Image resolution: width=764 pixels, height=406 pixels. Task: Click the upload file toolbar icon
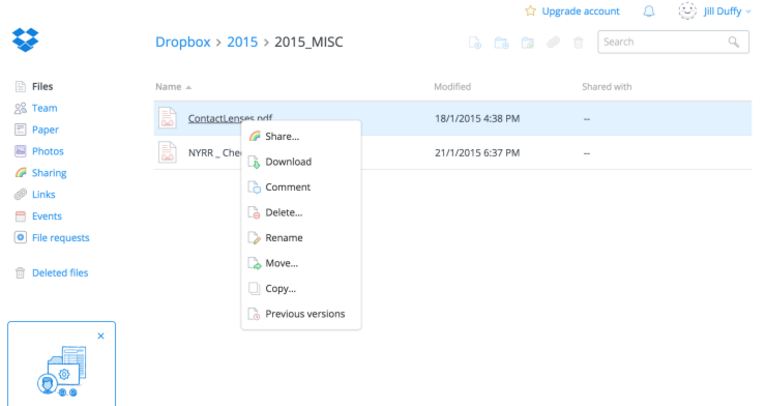[475, 43]
